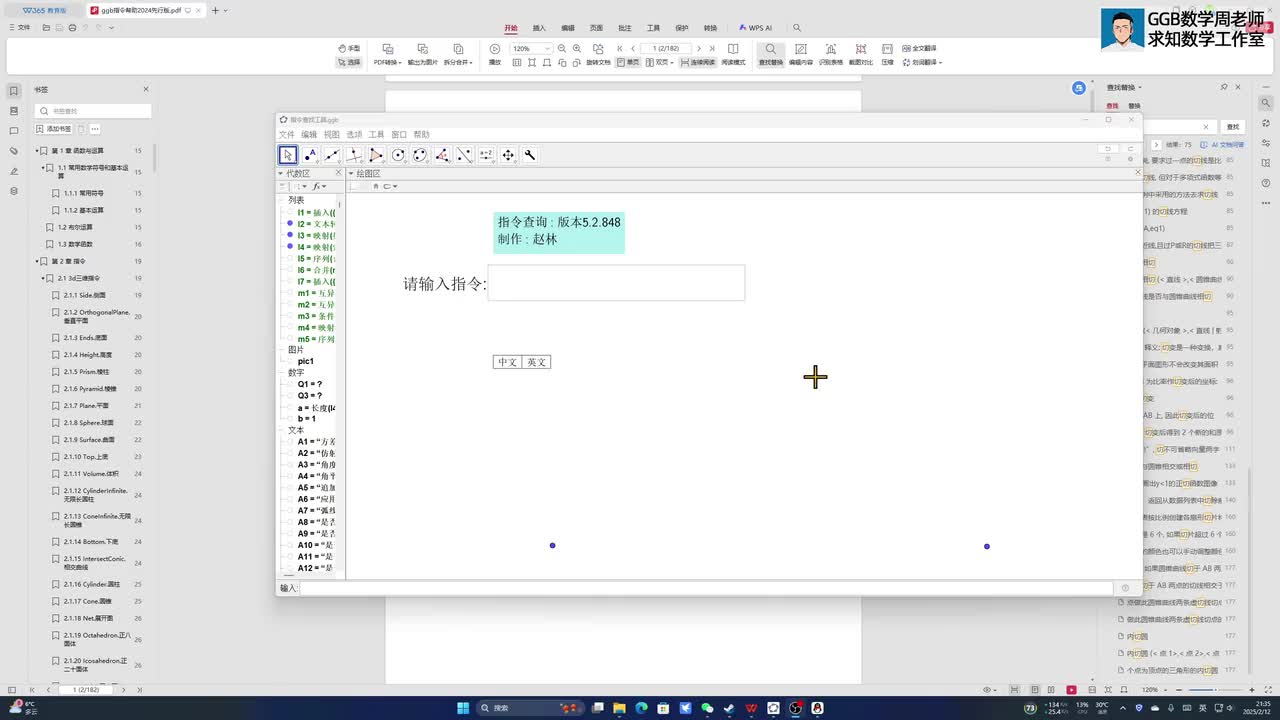Click the English language button in graphics view

[536, 362]
